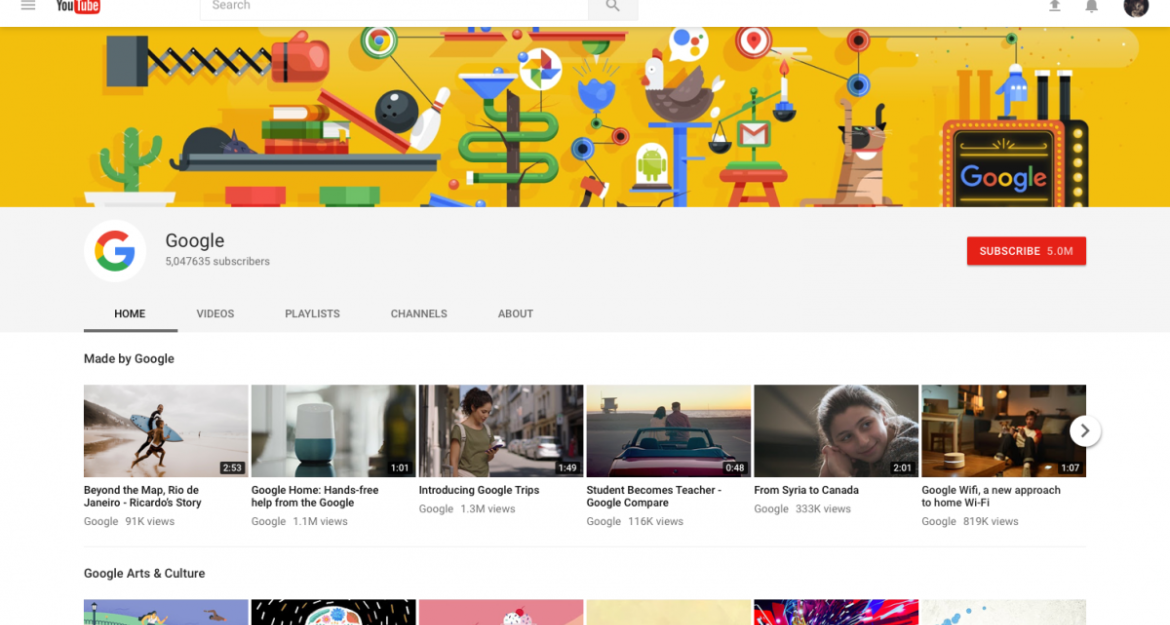Click '116K views' under Student Becomes Teacher
The height and width of the screenshot is (625, 1170).
click(656, 521)
